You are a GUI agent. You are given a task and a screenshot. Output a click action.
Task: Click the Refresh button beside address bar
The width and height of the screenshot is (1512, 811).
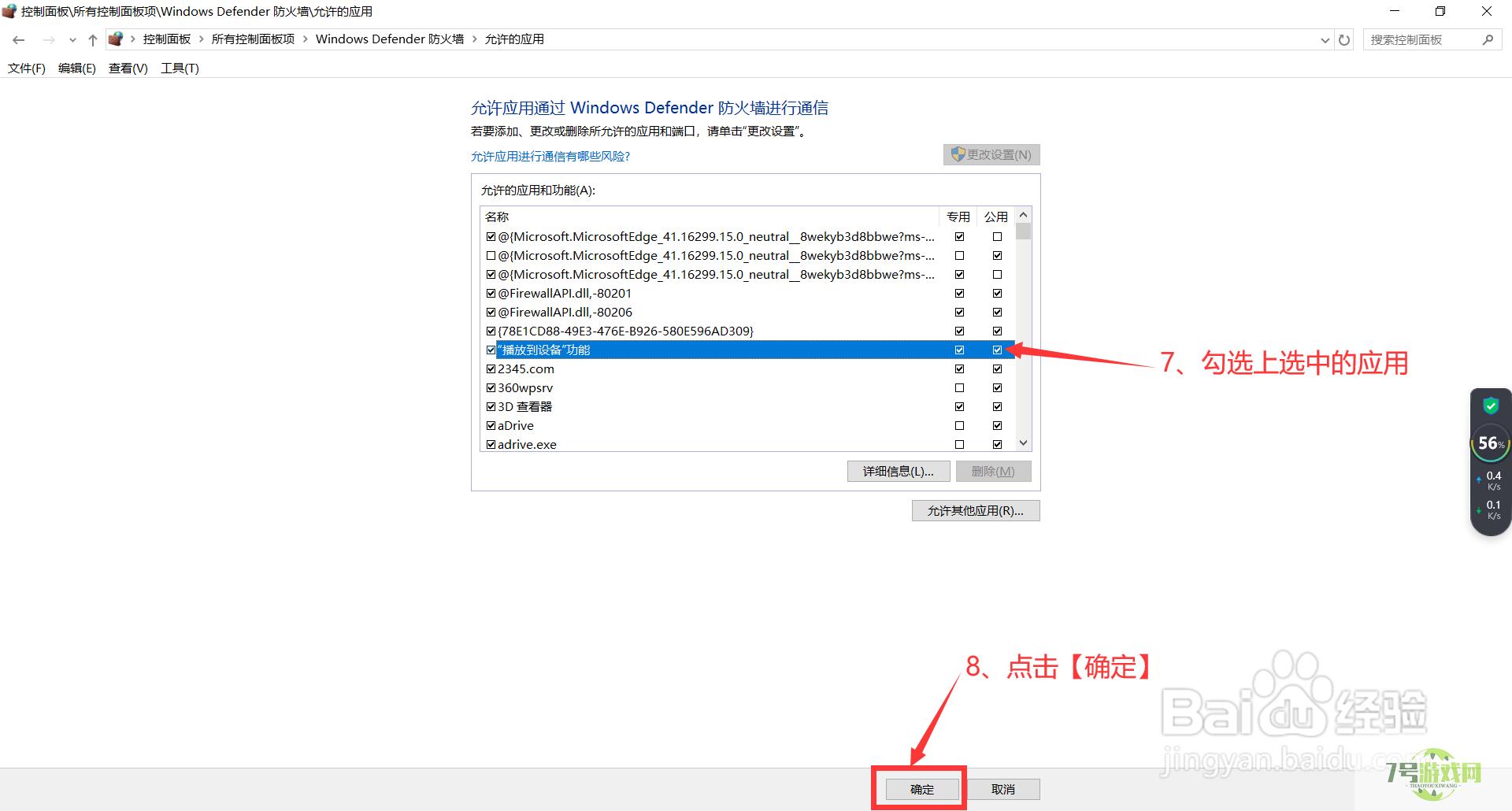(x=1344, y=39)
